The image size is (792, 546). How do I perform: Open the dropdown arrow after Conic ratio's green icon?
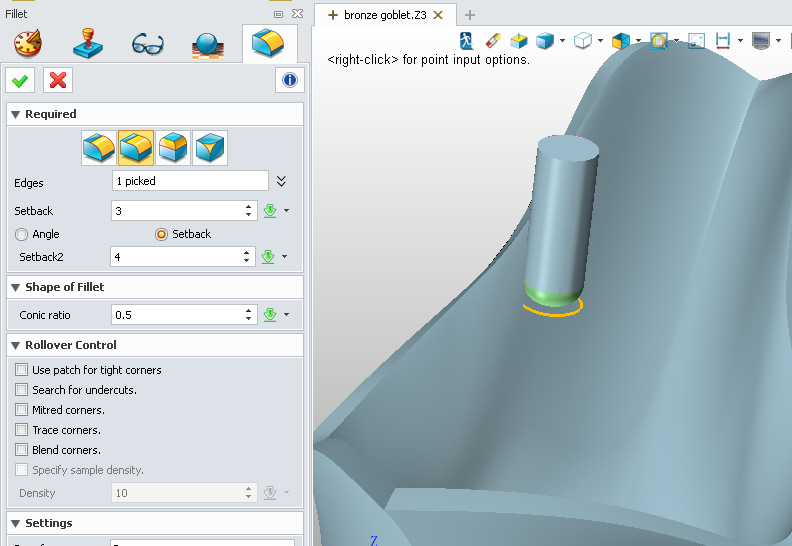(286, 315)
